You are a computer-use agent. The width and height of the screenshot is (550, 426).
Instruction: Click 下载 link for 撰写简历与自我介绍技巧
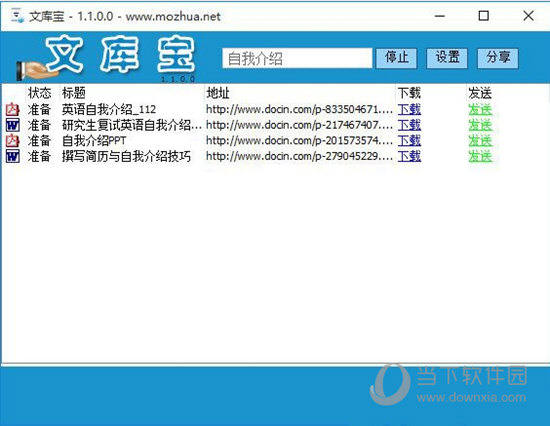point(409,156)
